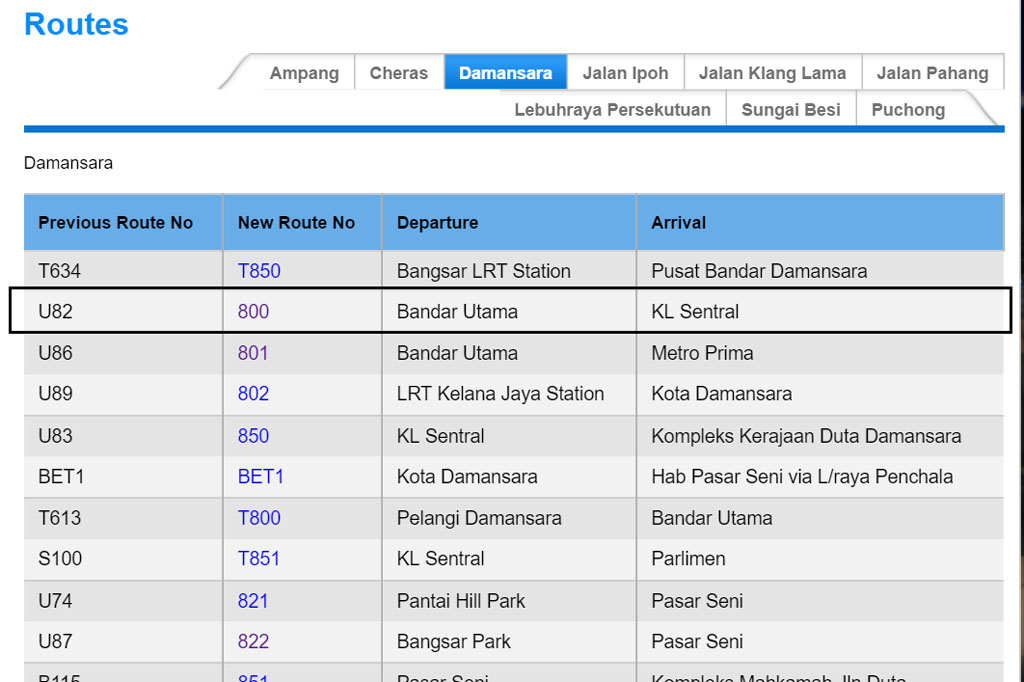Open the Jalan Ipoh tab
Screen dimensions: 1024x682
pyautogui.click(x=626, y=73)
